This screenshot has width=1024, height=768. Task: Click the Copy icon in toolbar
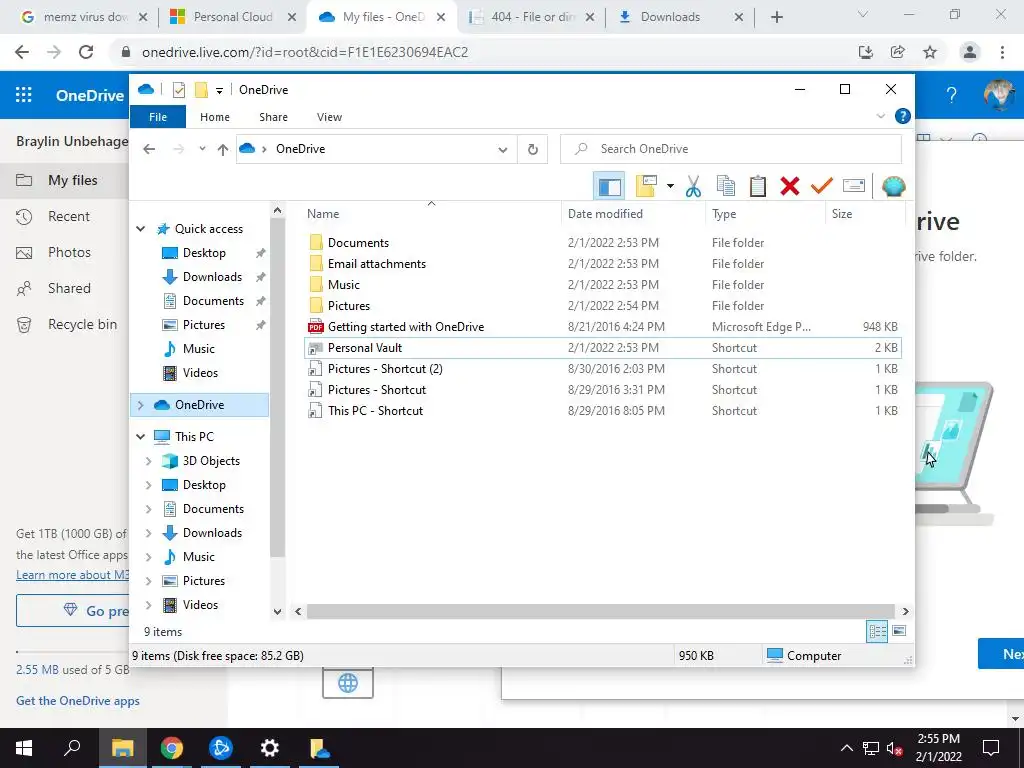click(x=726, y=187)
